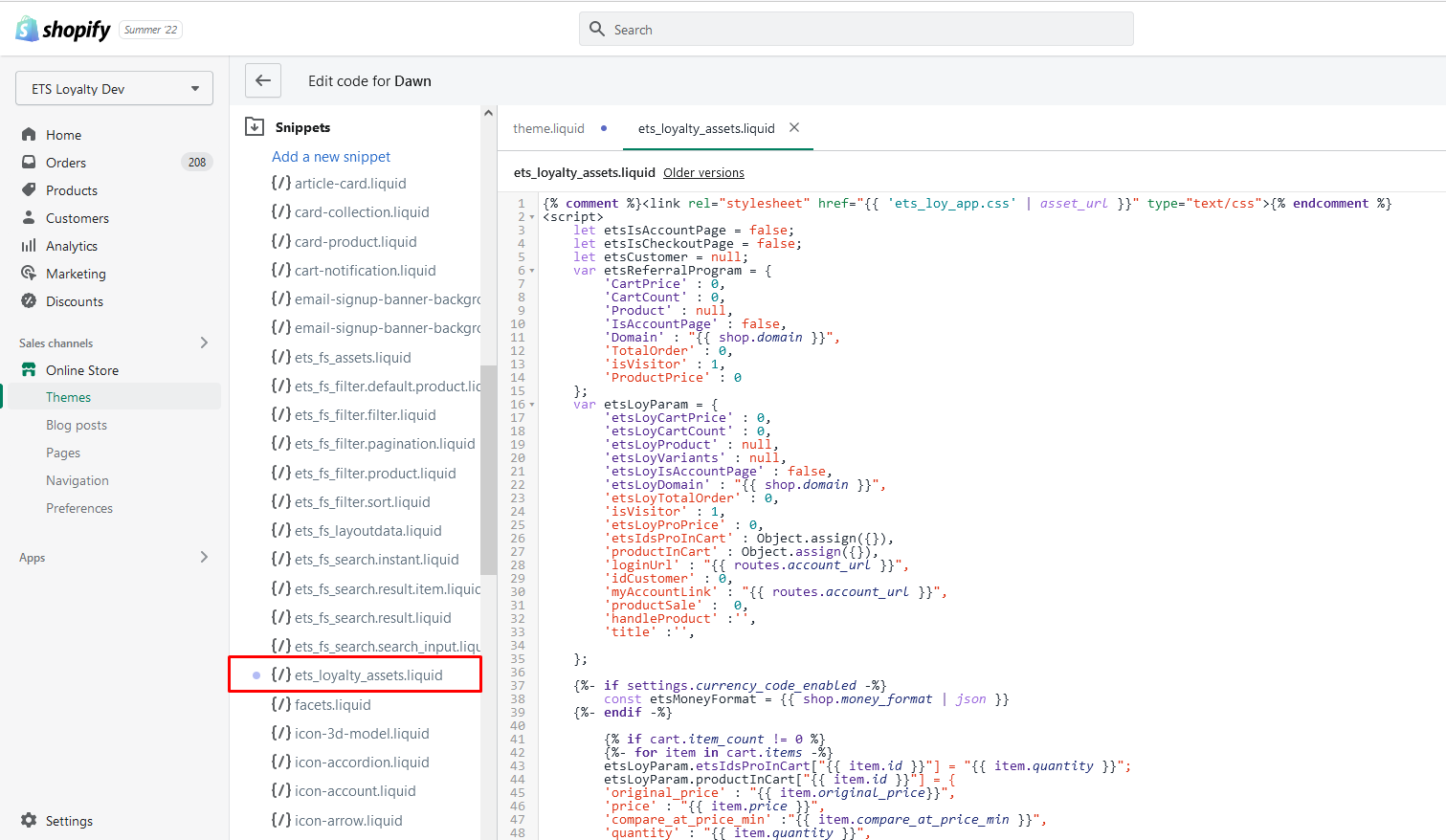Screen dimensions: 1446x840
Task: Click Add a new snippet link
Action: 331,156
